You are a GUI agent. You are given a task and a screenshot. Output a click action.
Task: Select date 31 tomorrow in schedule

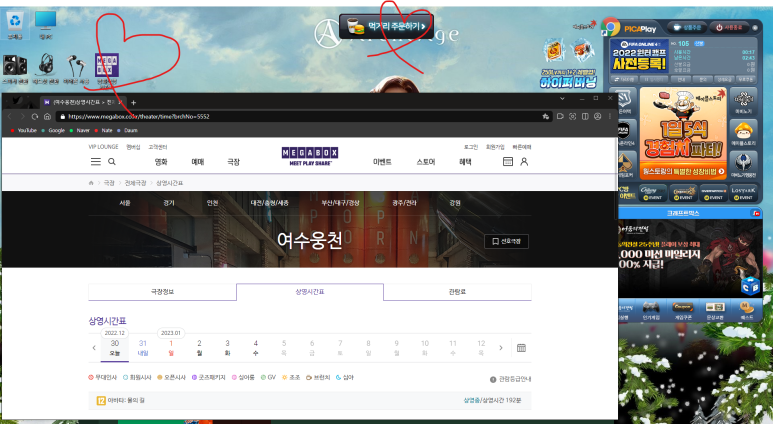click(x=142, y=348)
